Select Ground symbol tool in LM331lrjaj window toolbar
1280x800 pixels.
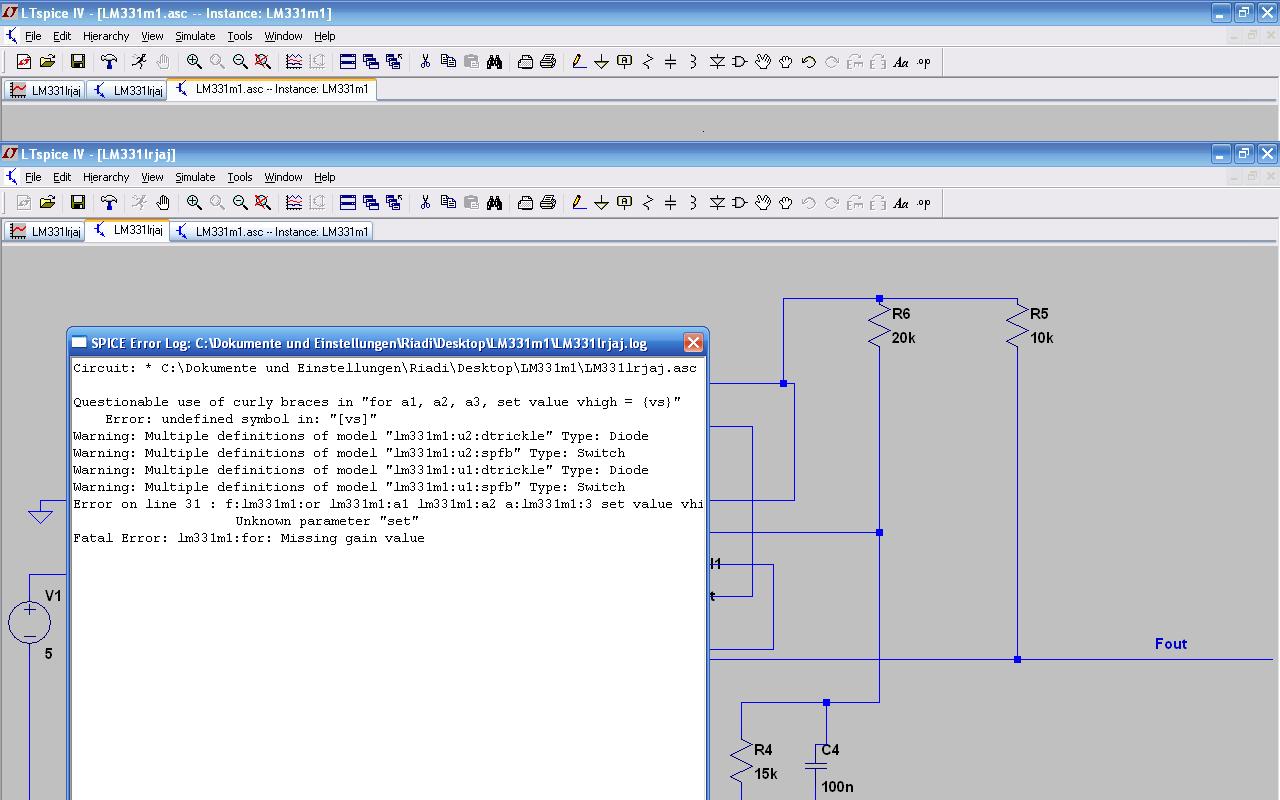point(602,202)
